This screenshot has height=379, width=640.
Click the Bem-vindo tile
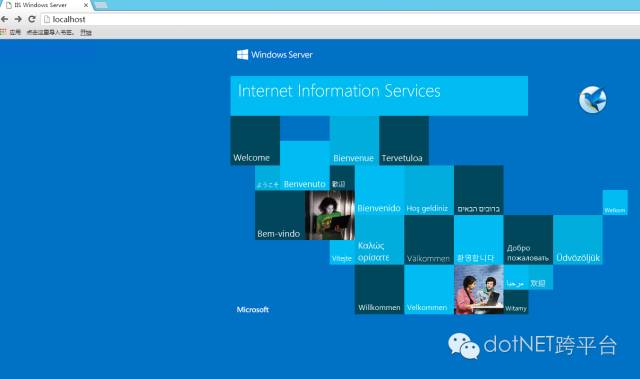pos(280,215)
